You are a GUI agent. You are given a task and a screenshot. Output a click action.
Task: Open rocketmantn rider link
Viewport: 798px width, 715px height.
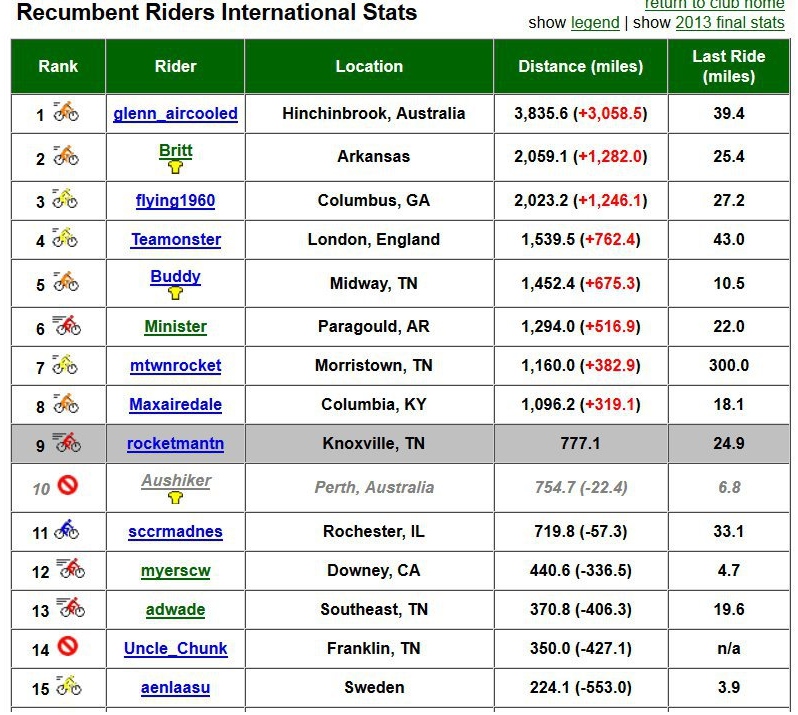tap(175, 443)
